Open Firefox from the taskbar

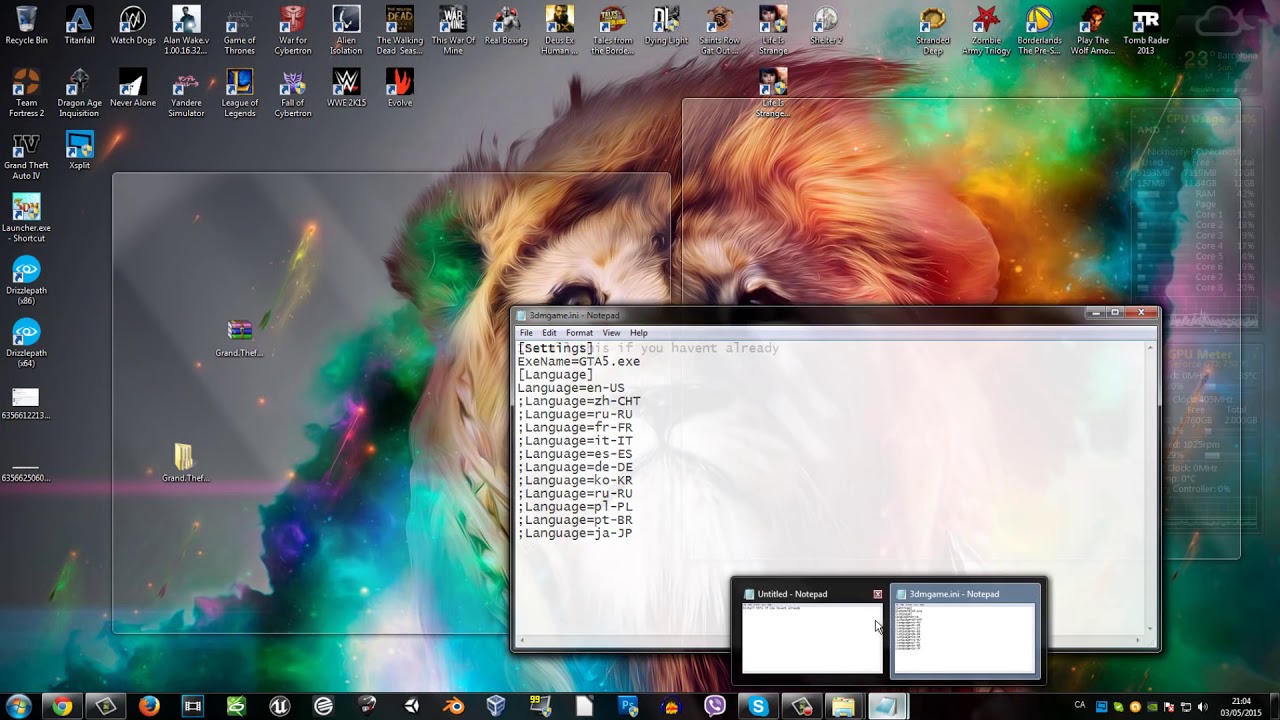click(x=149, y=707)
